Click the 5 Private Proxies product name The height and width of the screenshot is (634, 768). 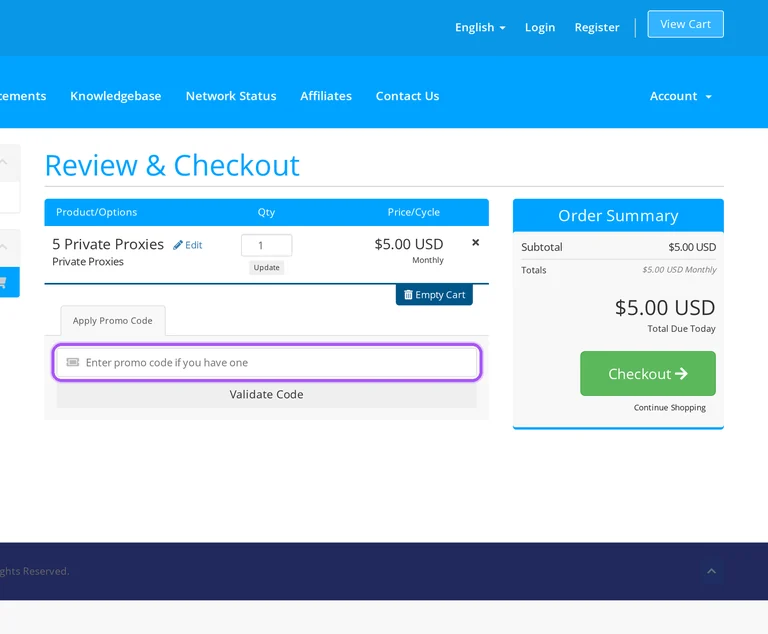click(x=108, y=244)
